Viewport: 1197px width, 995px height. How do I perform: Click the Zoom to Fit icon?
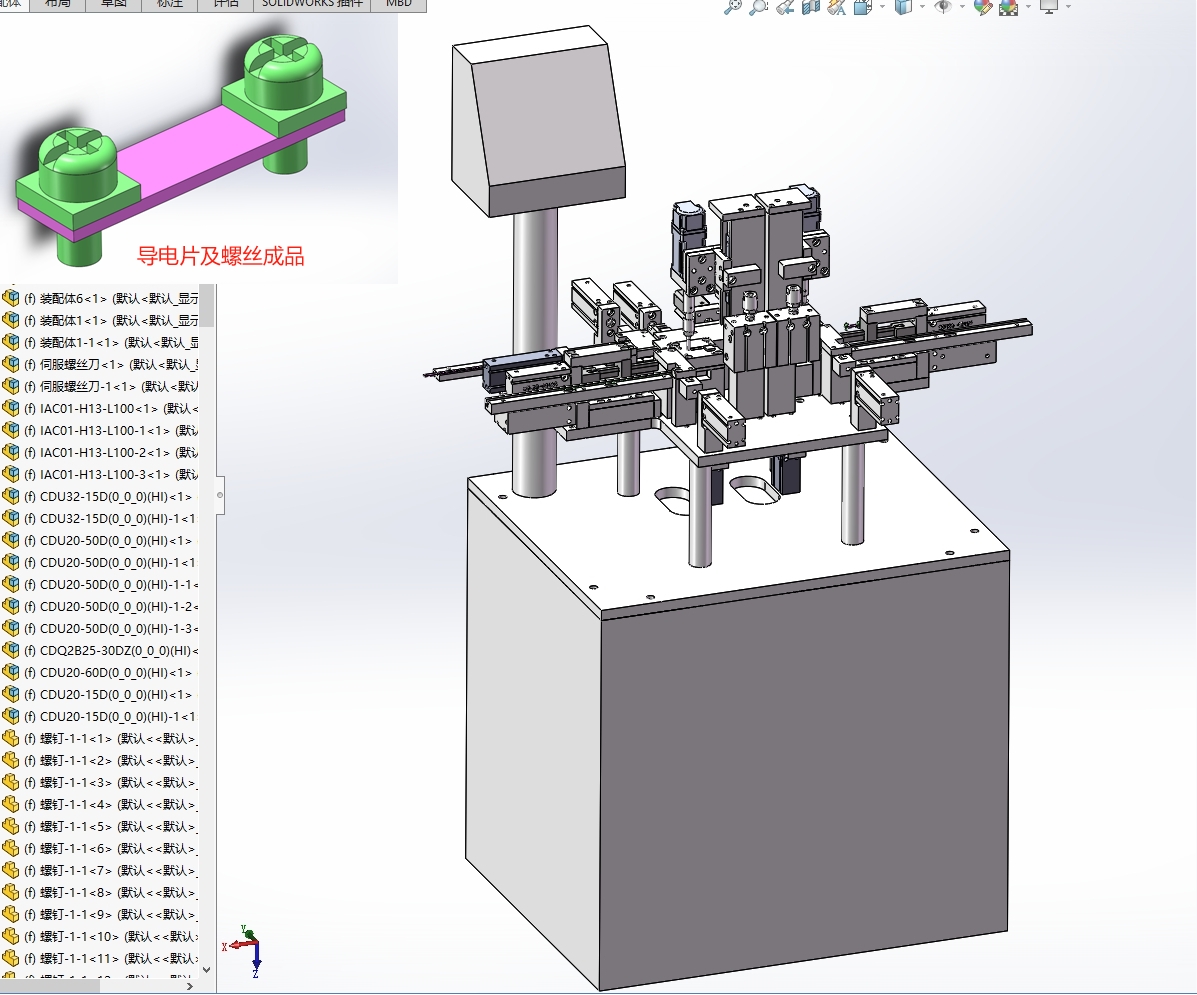tap(732, 7)
